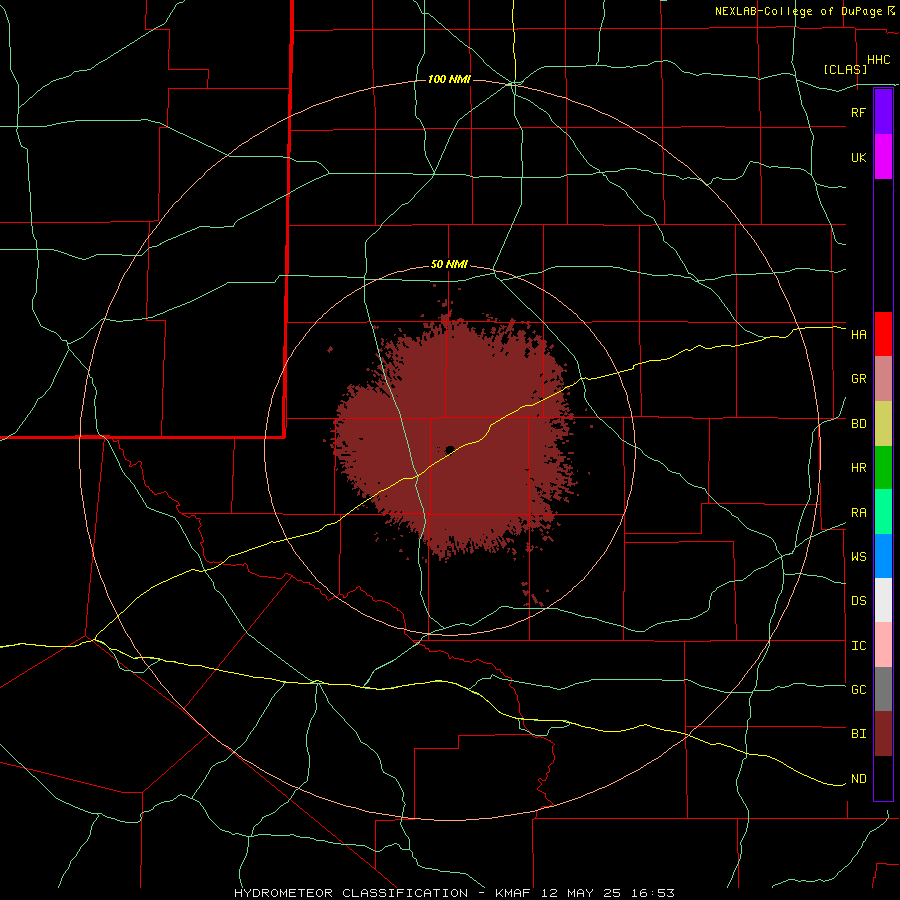Screen dimensions: 900x900
Task: Click the green HR legend swatch
Action: click(x=883, y=467)
